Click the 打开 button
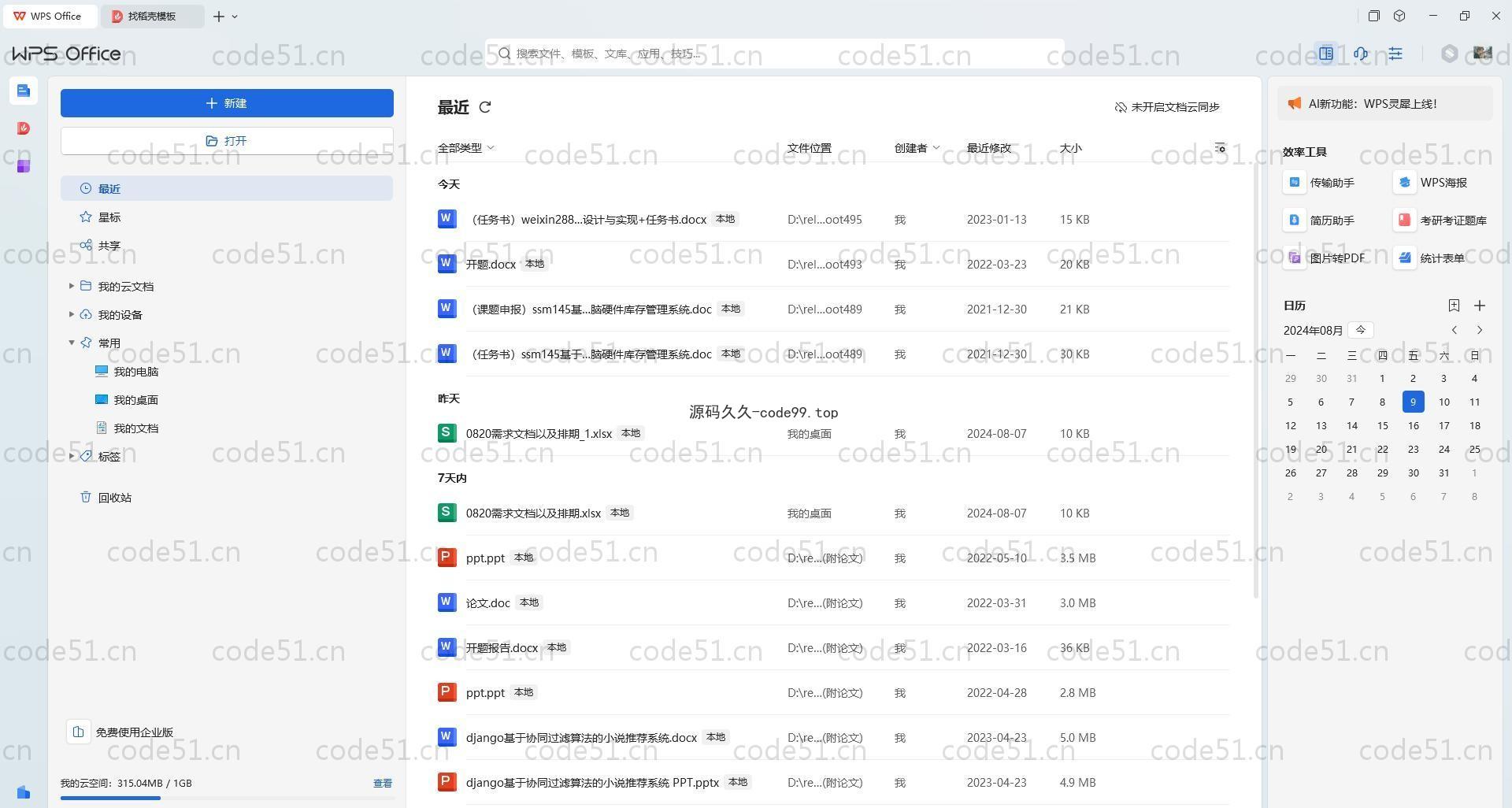The image size is (1512, 808). [x=227, y=141]
